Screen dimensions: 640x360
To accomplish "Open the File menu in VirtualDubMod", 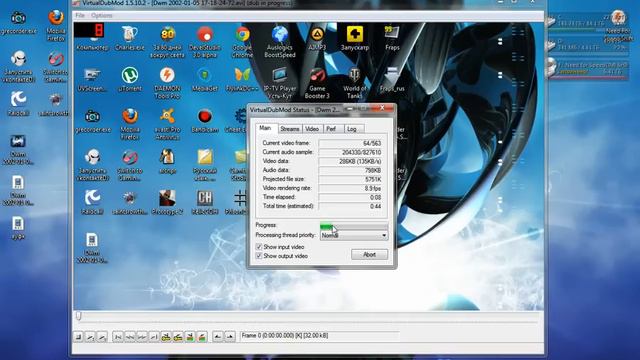I will [x=80, y=16].
